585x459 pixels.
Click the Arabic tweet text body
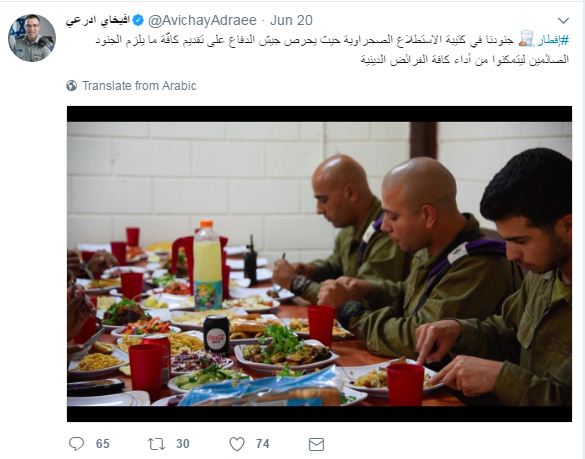(x=332, y=49)
